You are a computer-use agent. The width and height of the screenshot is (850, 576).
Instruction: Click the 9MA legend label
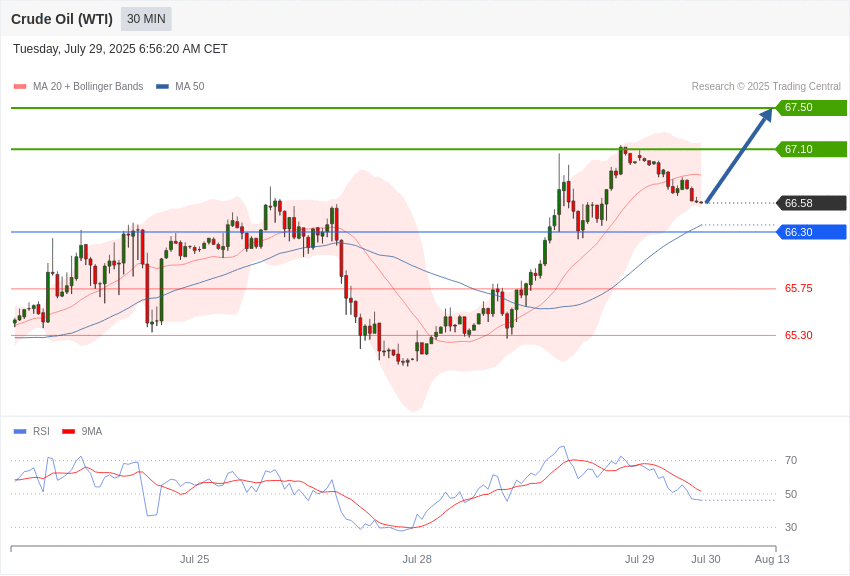tap(92, 431)
